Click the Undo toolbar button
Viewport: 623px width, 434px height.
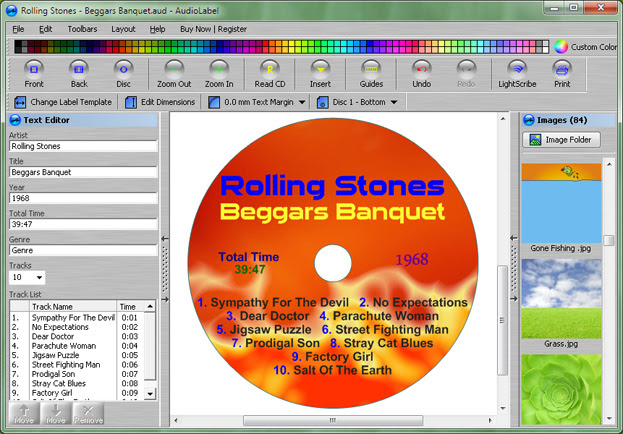[422, 74]
